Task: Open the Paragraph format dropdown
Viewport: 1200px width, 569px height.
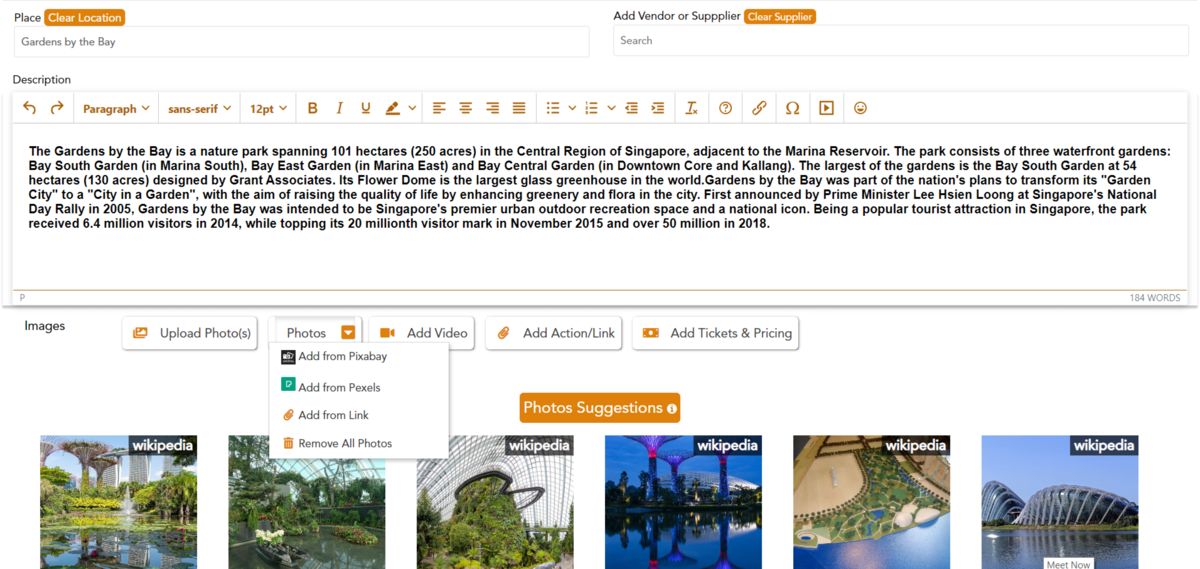Action: pyautogui.click(x=116, y=108)
